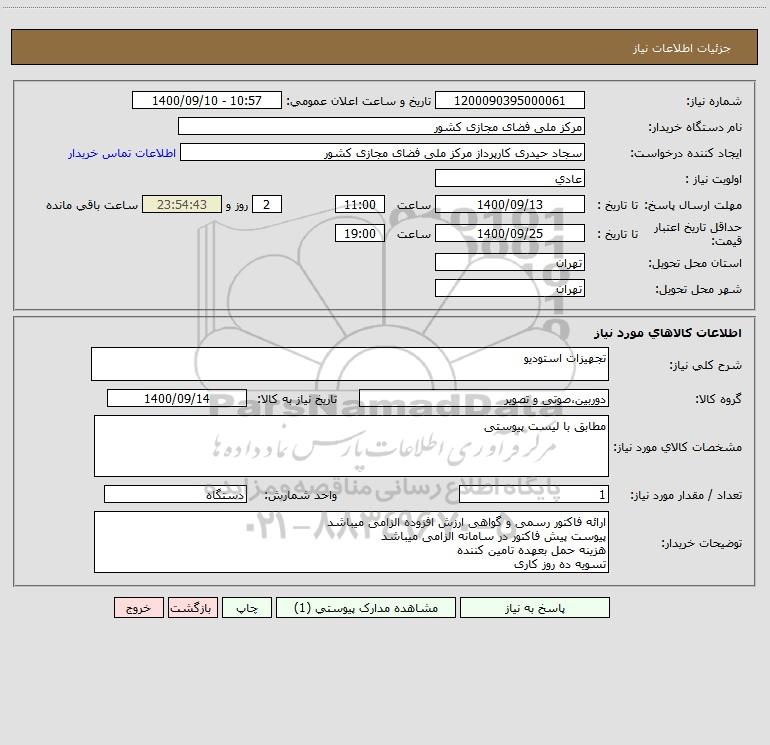The image size is (770, 745).
Task: Click the label توضیحات خریدار
Action: 701,543
